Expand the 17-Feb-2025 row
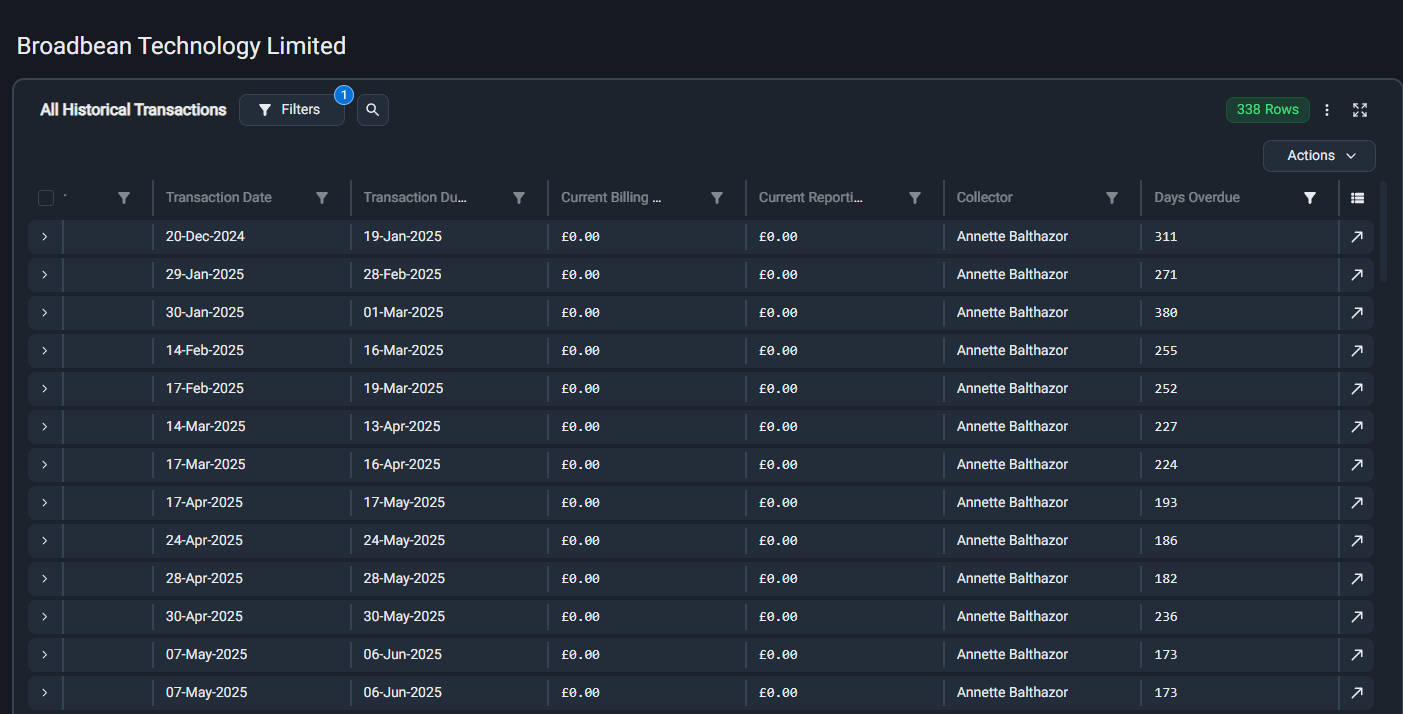The image size is (1403, 714). tap(44, 389)
